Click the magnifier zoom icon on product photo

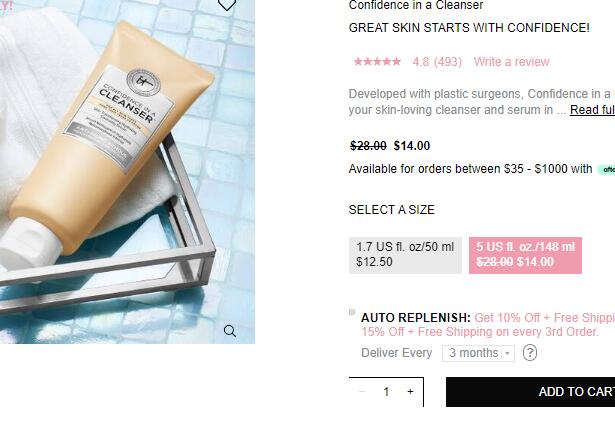click(230, 331)
